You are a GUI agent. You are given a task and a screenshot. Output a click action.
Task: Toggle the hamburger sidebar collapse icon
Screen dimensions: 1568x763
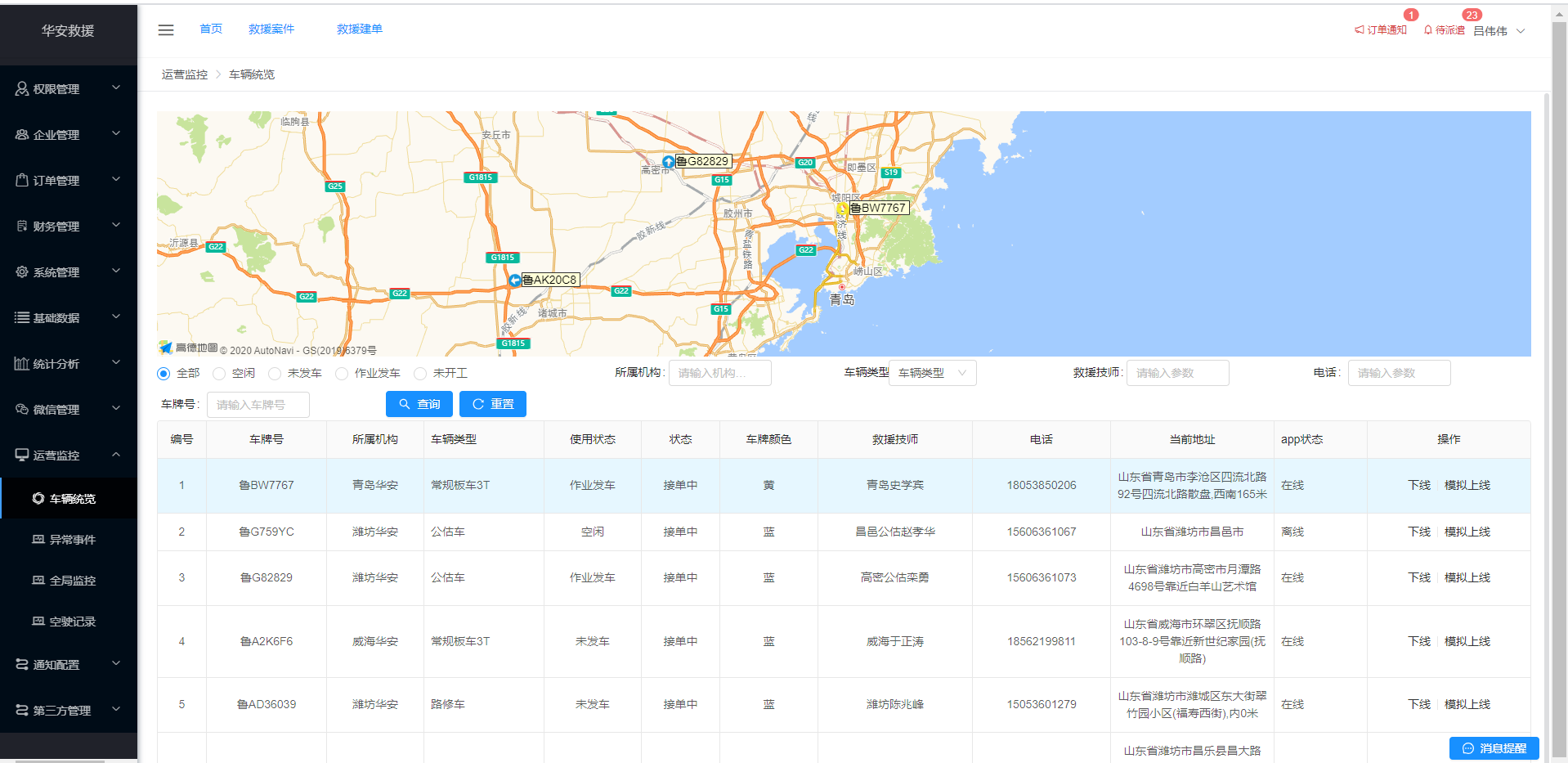166,30
